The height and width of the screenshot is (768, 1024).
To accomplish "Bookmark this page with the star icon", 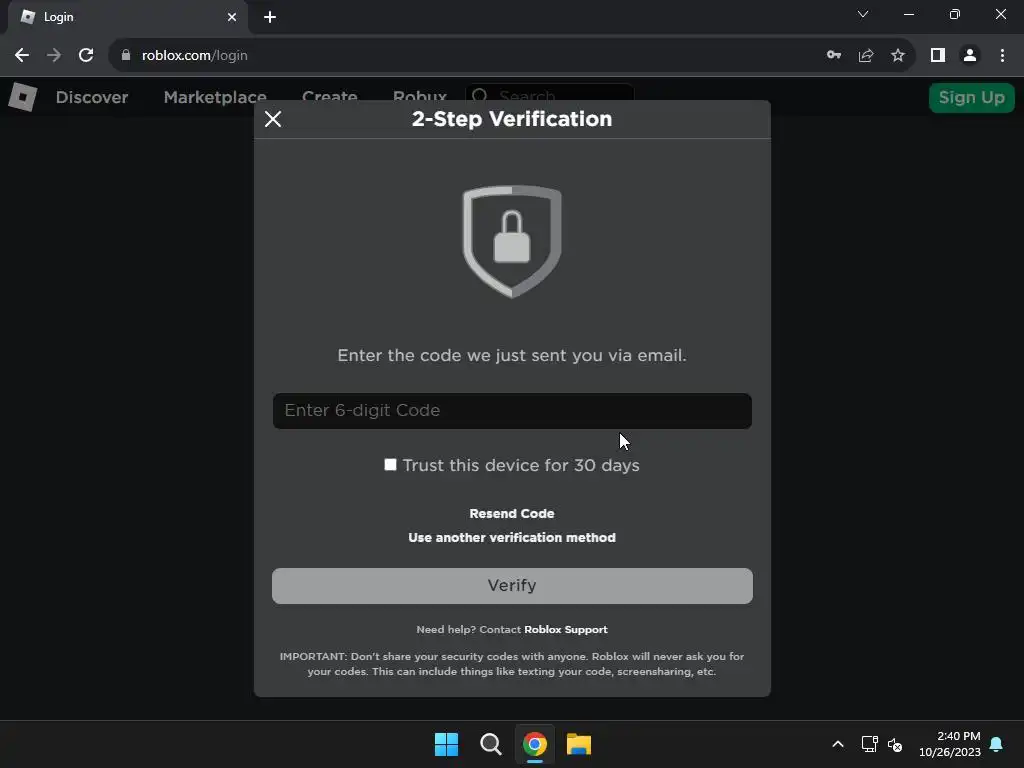I will [x=898, y=56].
